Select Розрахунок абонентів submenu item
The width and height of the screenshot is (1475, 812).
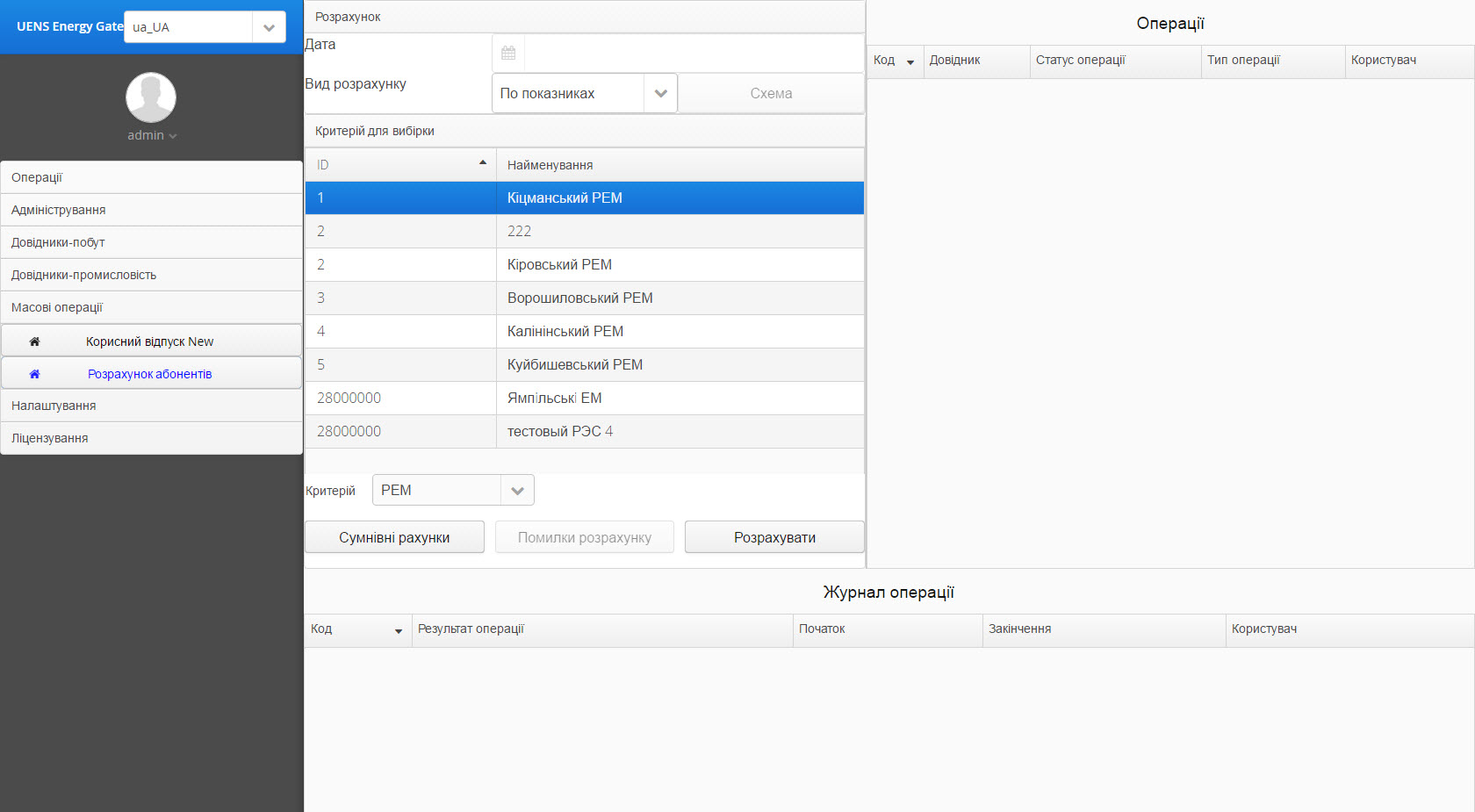pyautogui.click(x=152, y=373)
